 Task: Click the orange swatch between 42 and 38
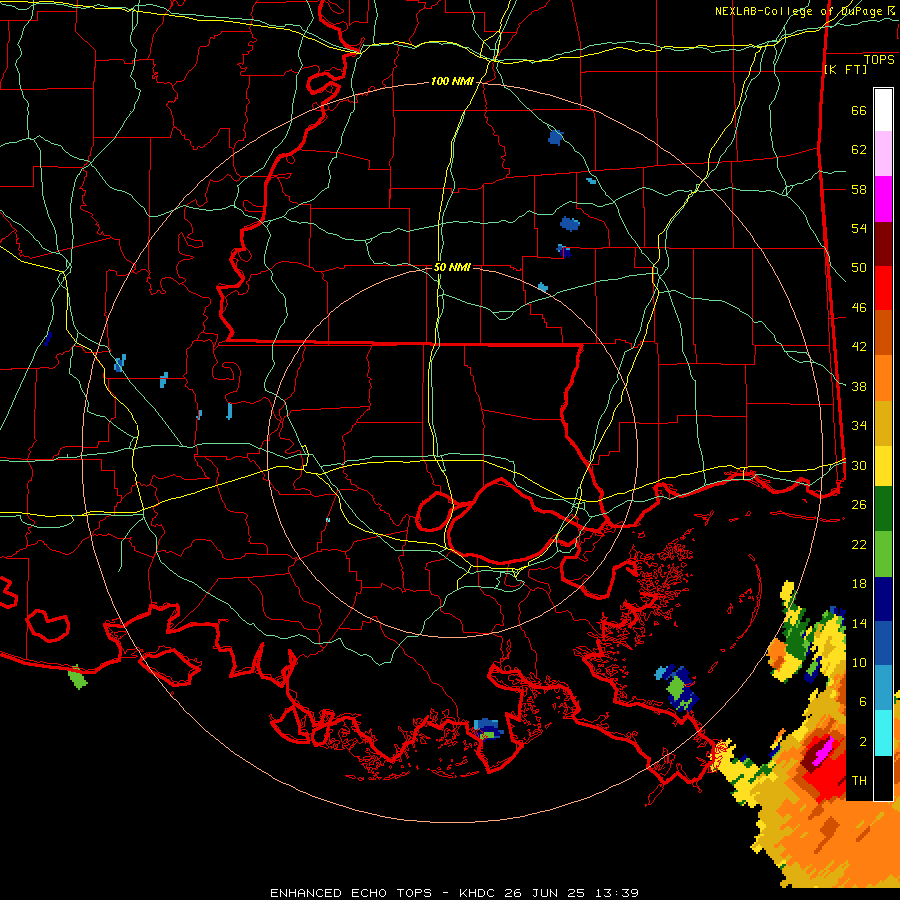click(x=883, y=378)
